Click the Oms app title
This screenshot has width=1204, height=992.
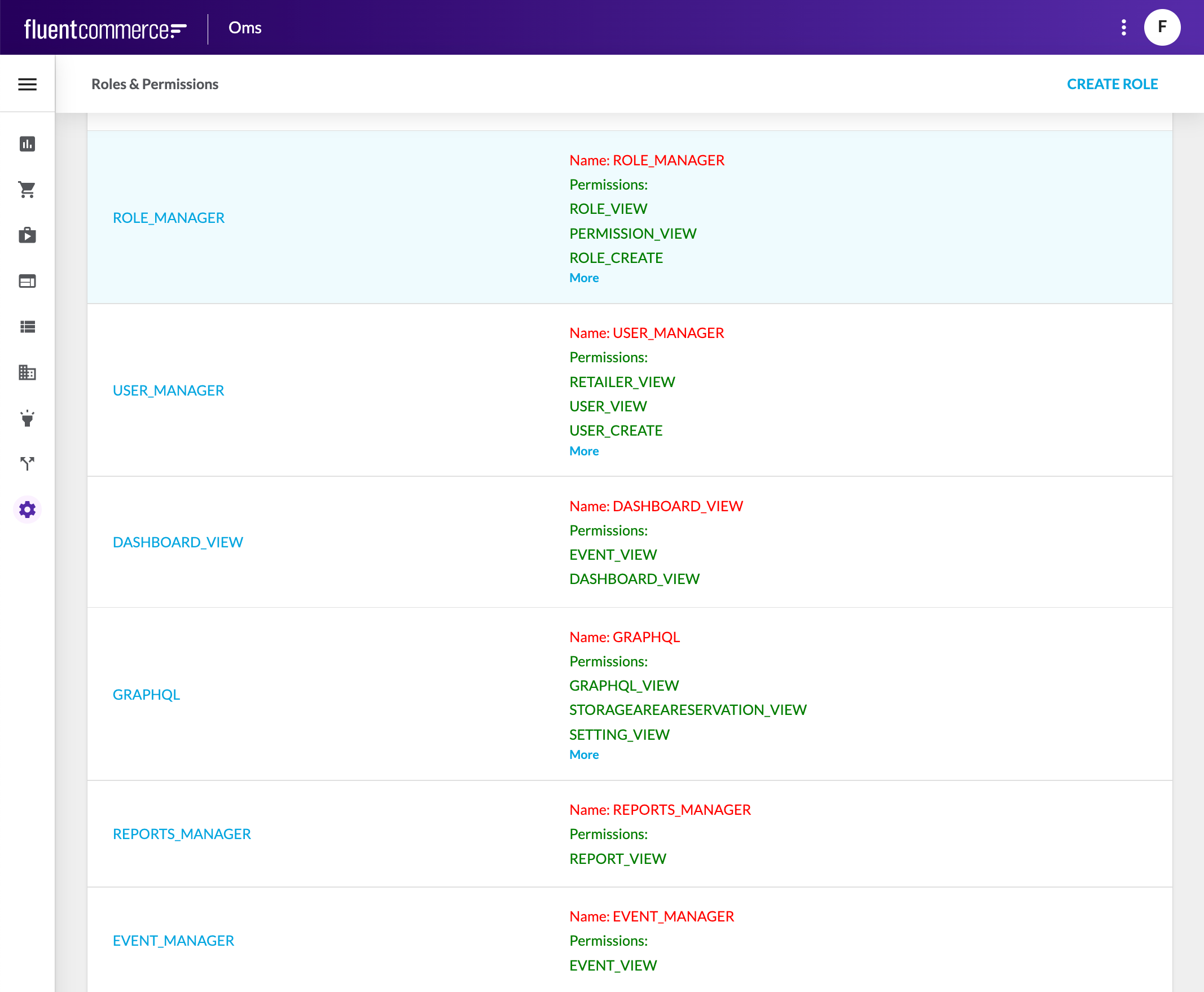pos(244,28)
